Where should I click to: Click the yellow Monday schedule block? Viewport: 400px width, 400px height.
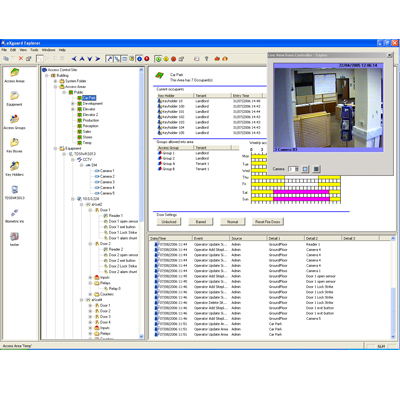[x=259, y=156]
